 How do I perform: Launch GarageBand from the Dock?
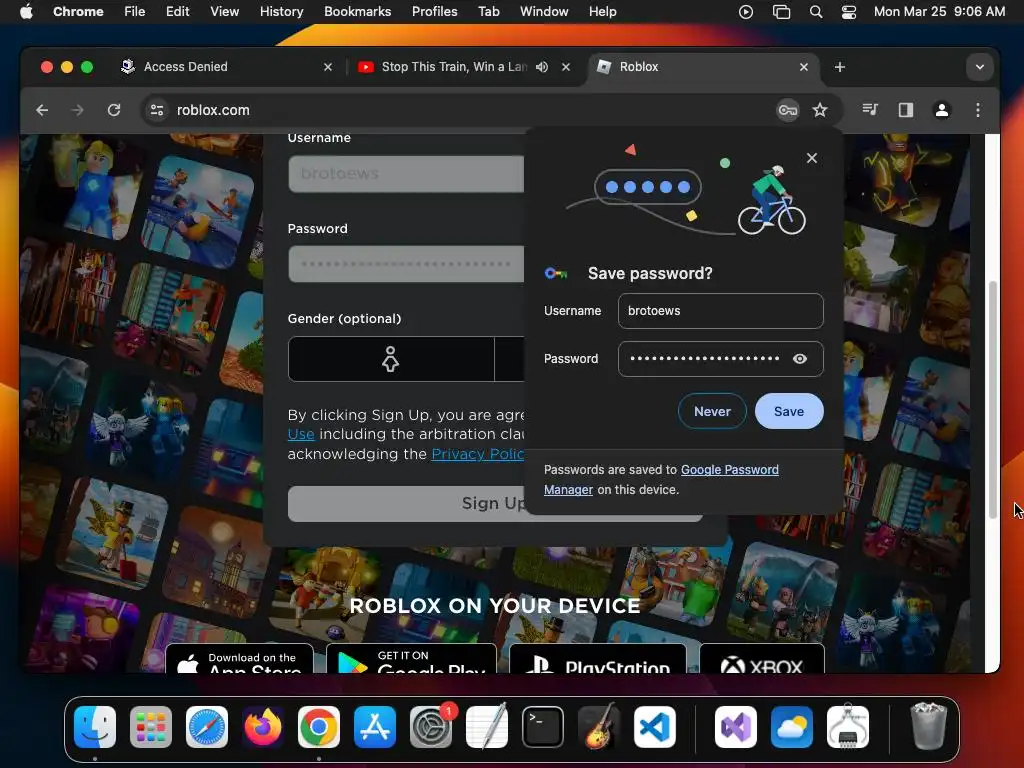599,727
